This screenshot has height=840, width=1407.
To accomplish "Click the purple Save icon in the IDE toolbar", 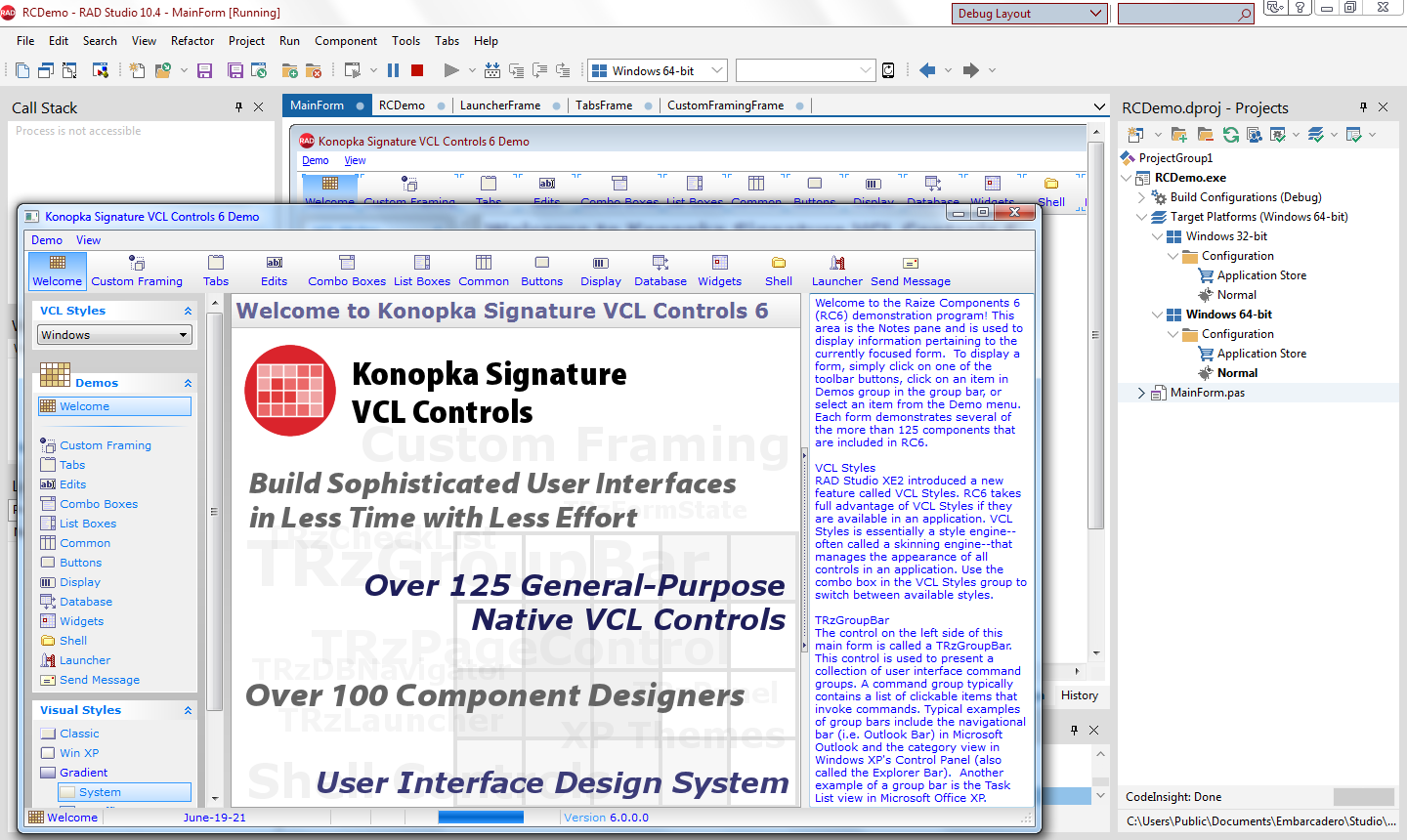I will coord(204,70).
